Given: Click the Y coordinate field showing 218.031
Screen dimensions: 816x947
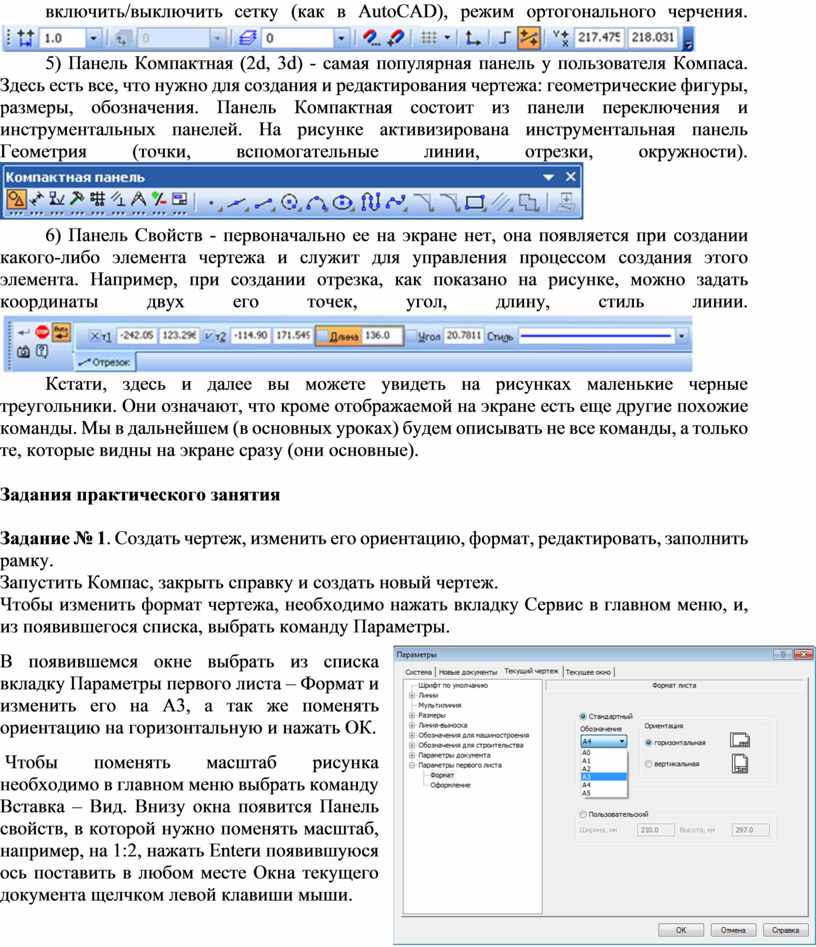Looking at the screenshot, I should click(652, 37).
